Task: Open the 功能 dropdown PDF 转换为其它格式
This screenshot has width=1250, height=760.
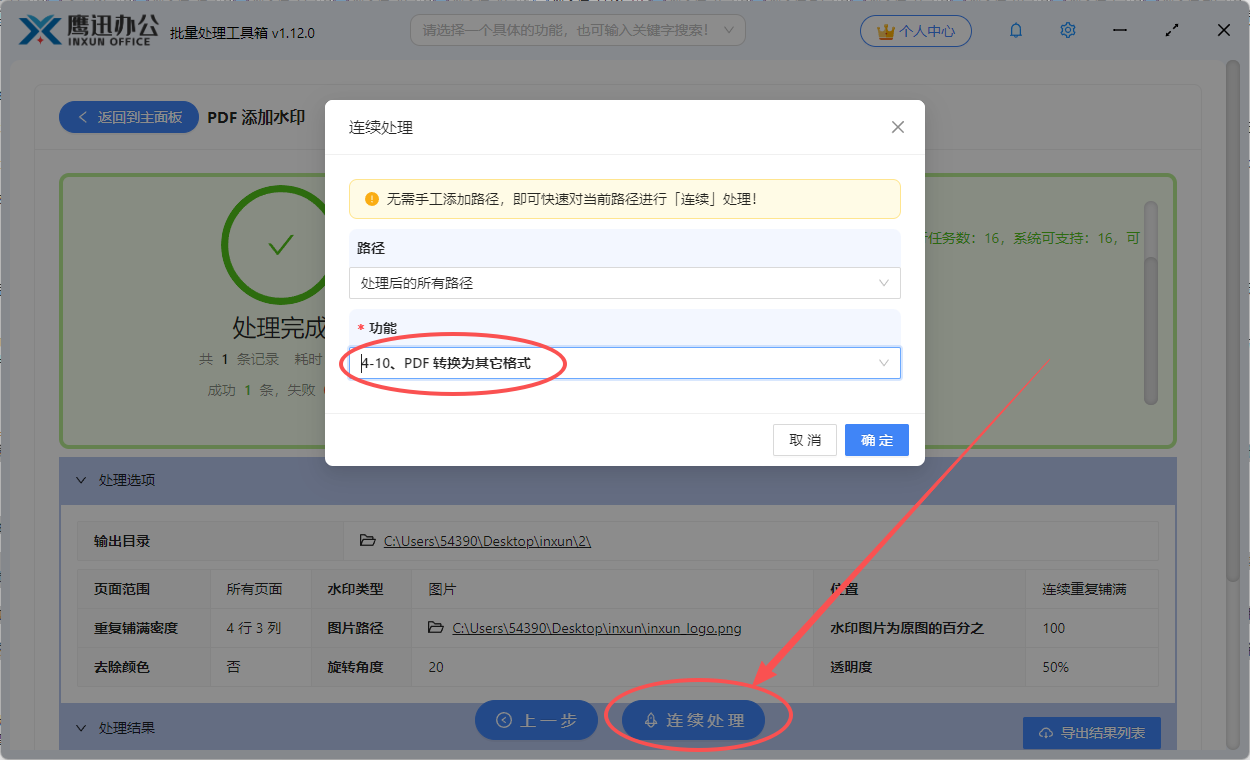Action: 625,363
